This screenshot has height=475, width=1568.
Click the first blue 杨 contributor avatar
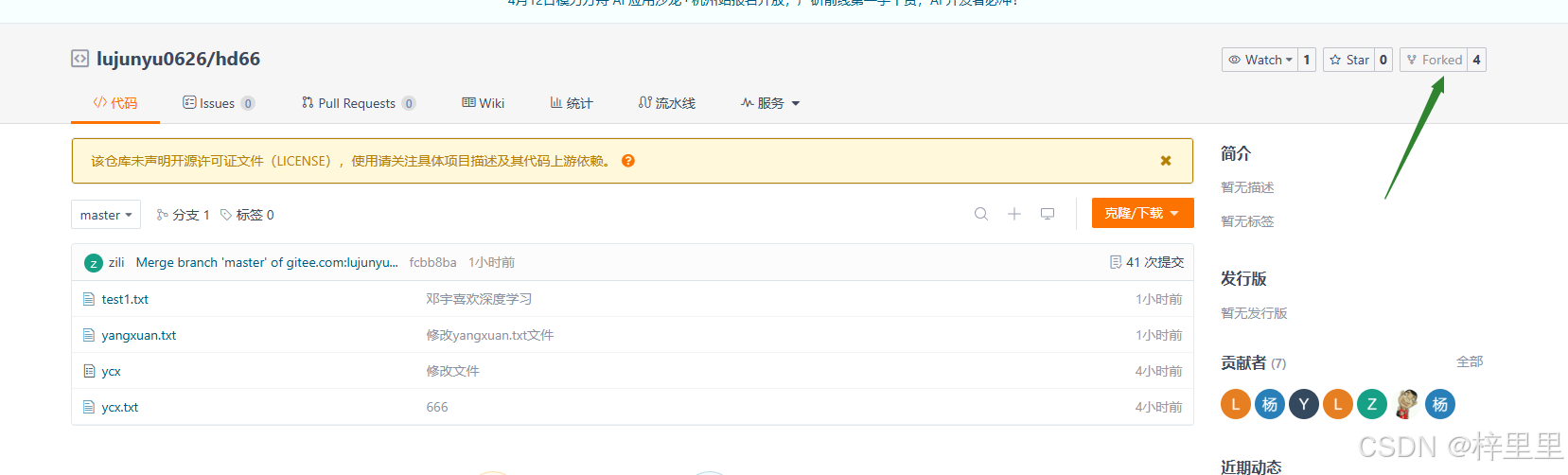1270,404
